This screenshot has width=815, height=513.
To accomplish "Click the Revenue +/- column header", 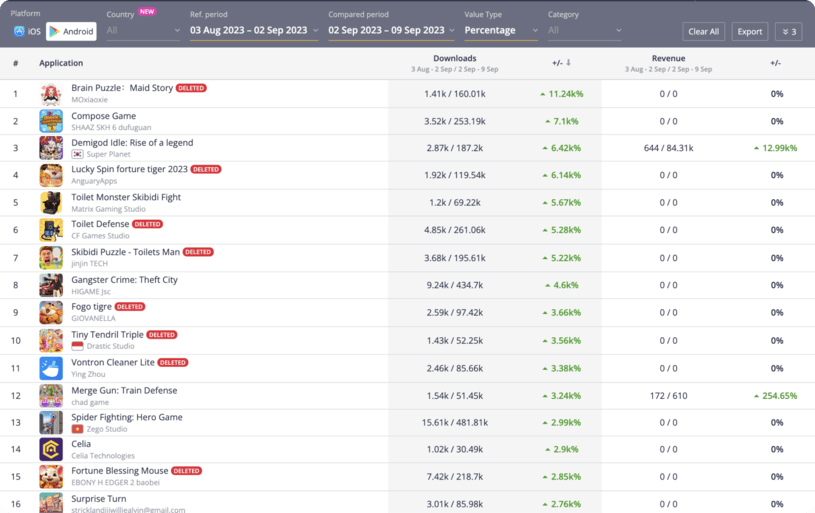I will [x=775, y=63].
